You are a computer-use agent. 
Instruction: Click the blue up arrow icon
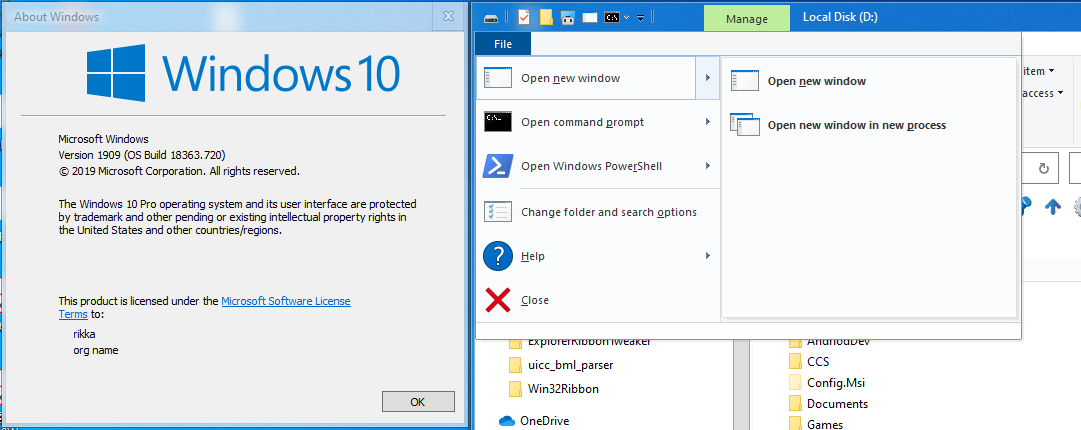(x=1053, y=206)
